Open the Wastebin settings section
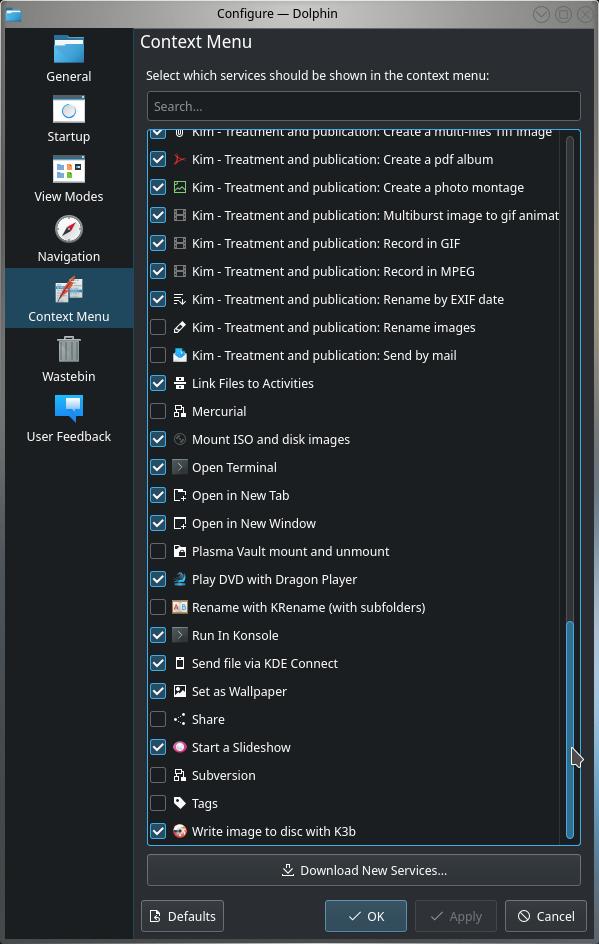Image resolution: width=599 pixels, height=944 pixels. [x=69, y=359]
